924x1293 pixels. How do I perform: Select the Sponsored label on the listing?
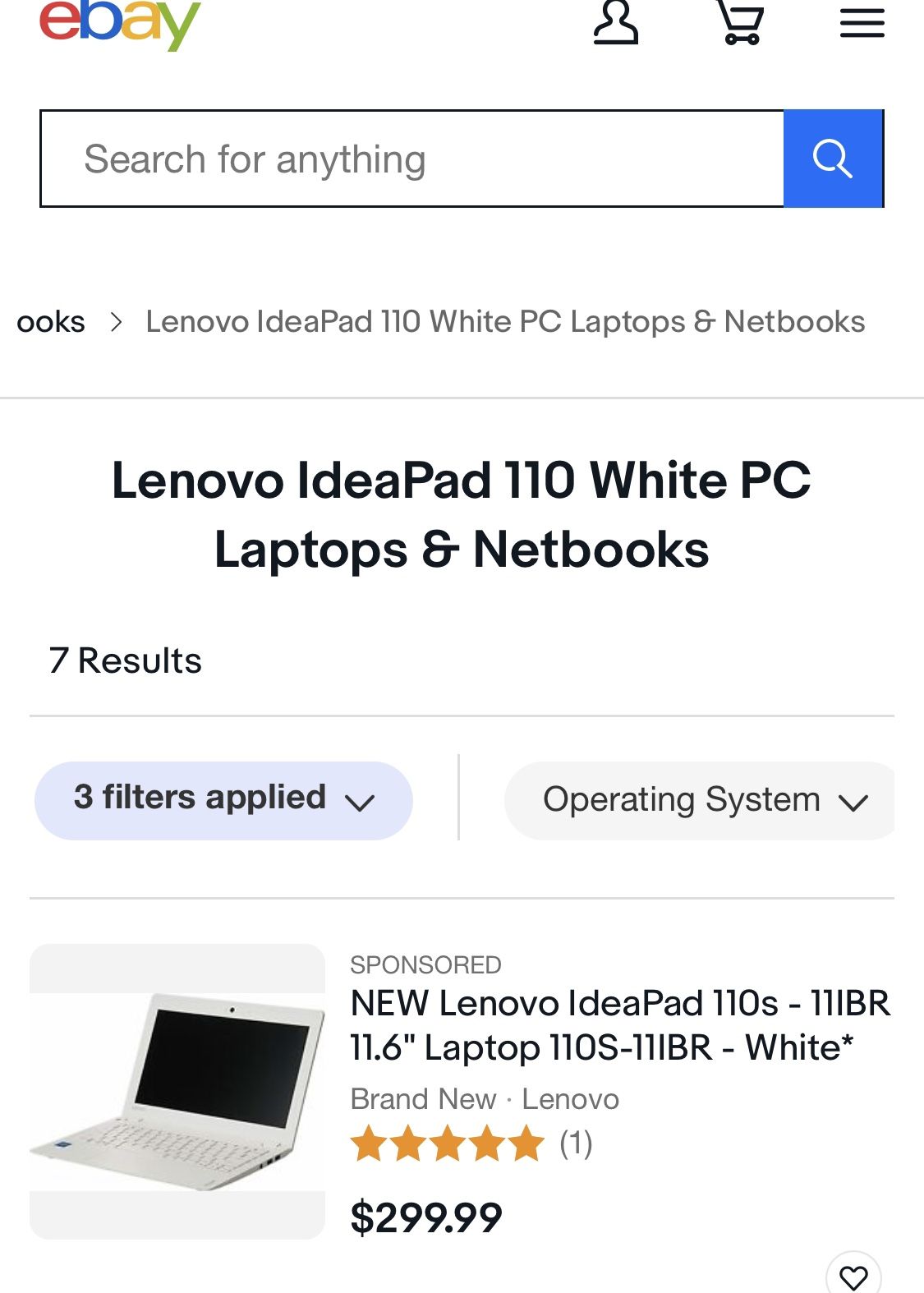click(425, 965)
